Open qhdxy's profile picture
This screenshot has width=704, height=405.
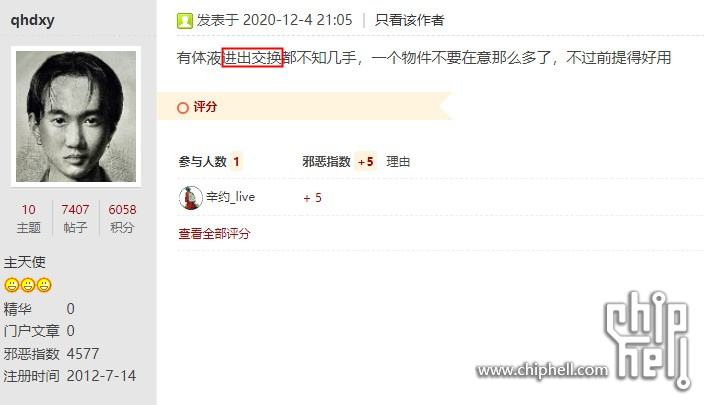coord(76,116)
